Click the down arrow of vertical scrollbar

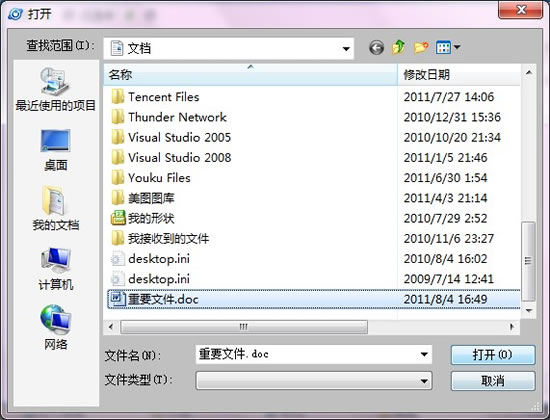[x=529, y=311]
